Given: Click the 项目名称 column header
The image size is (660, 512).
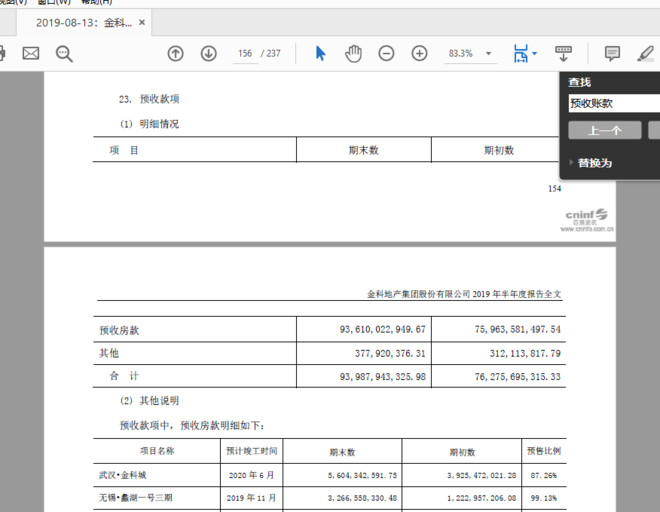Looking at the screenshot, I should pos(157,451).
